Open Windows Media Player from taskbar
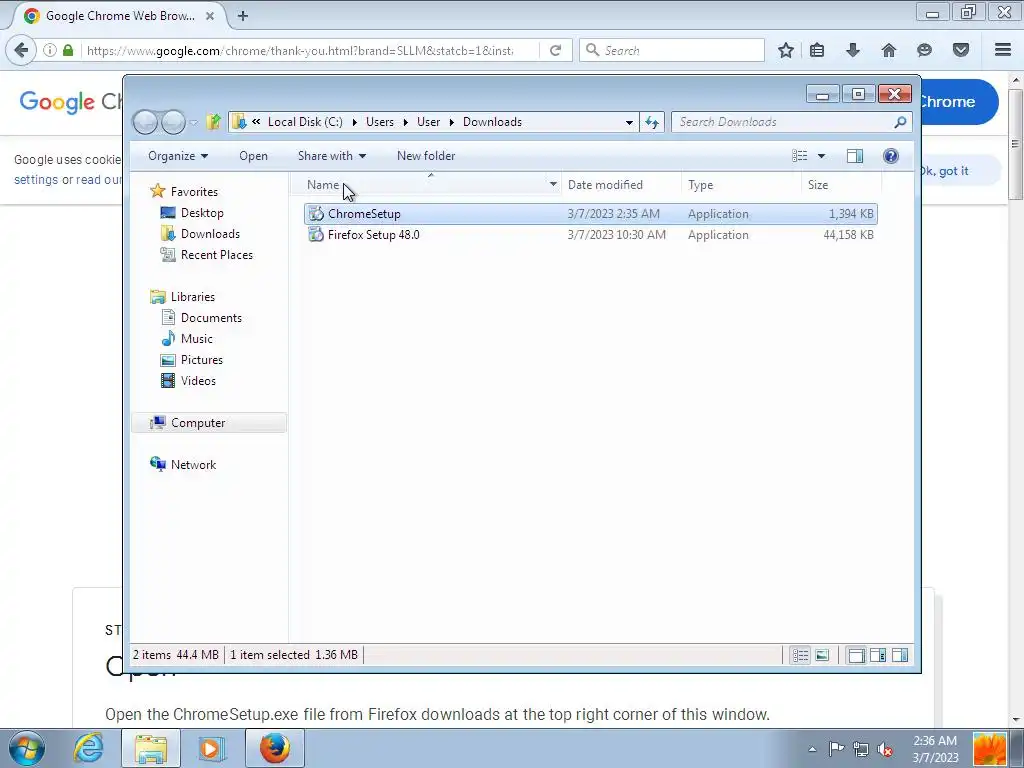 click(x=212, y=748)
